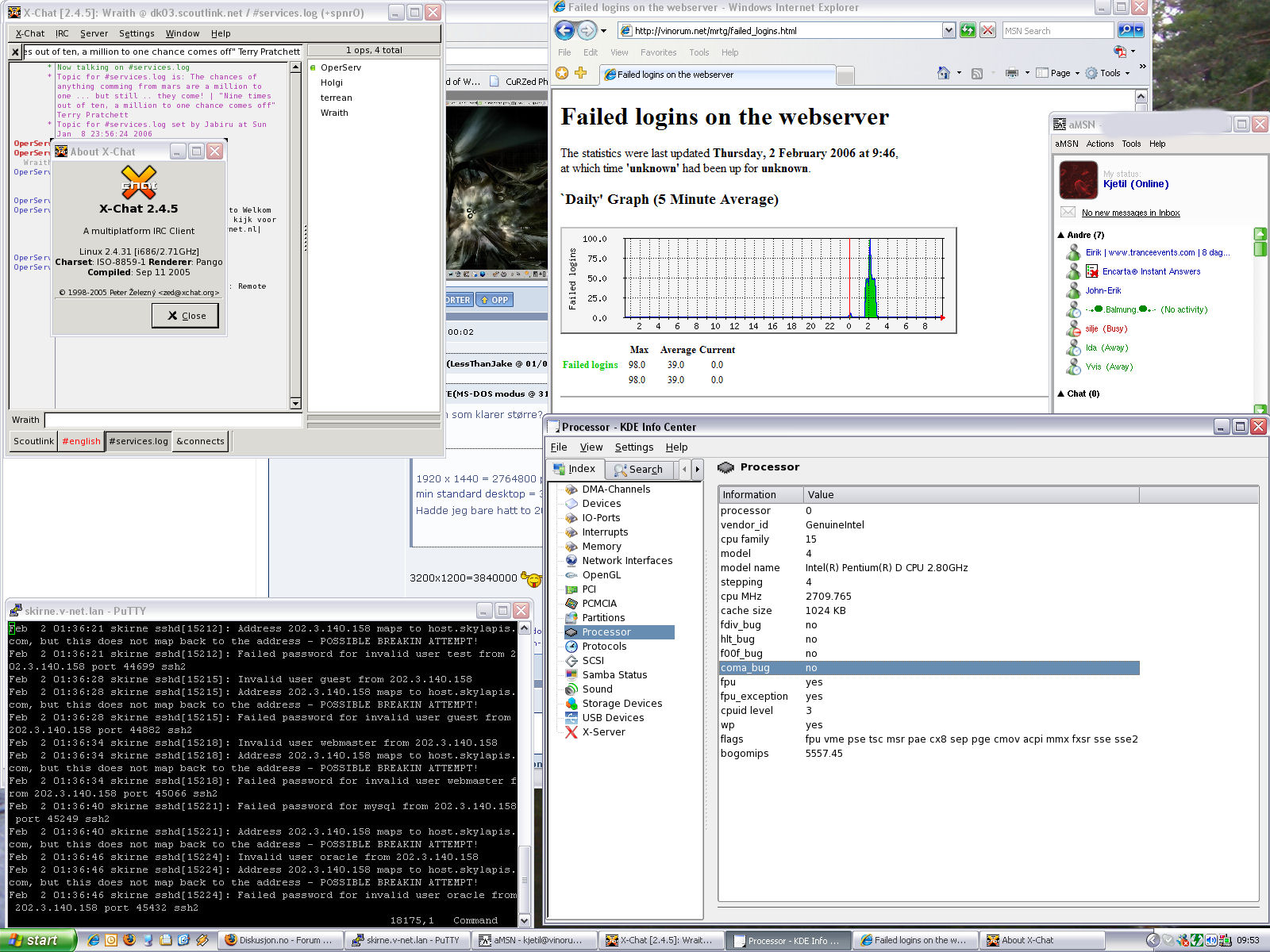Screen dimensions: 1270x952
Task: Select X-Server in KDE Info Center tree
Action: [603, 731]
